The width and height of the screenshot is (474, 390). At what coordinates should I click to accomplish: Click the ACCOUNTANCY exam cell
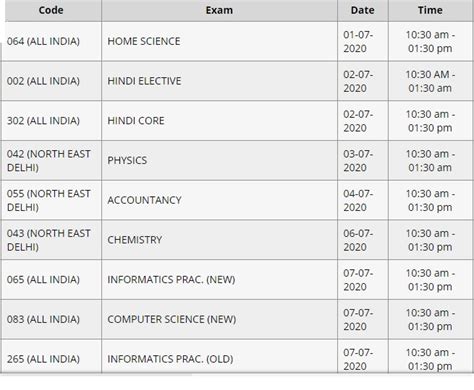click(219, 200)
